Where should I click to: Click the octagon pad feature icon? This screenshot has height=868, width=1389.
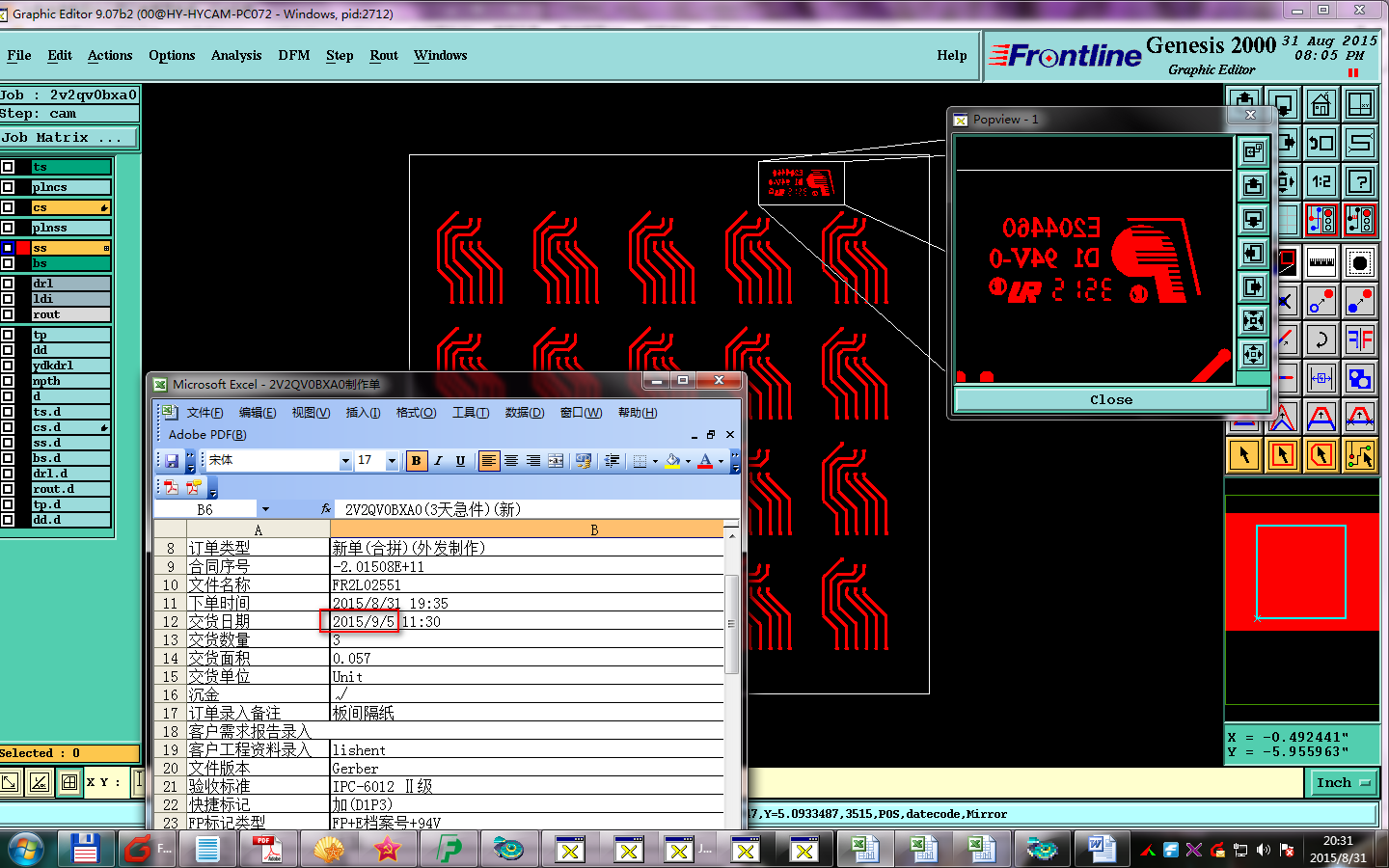point(1359,260)
